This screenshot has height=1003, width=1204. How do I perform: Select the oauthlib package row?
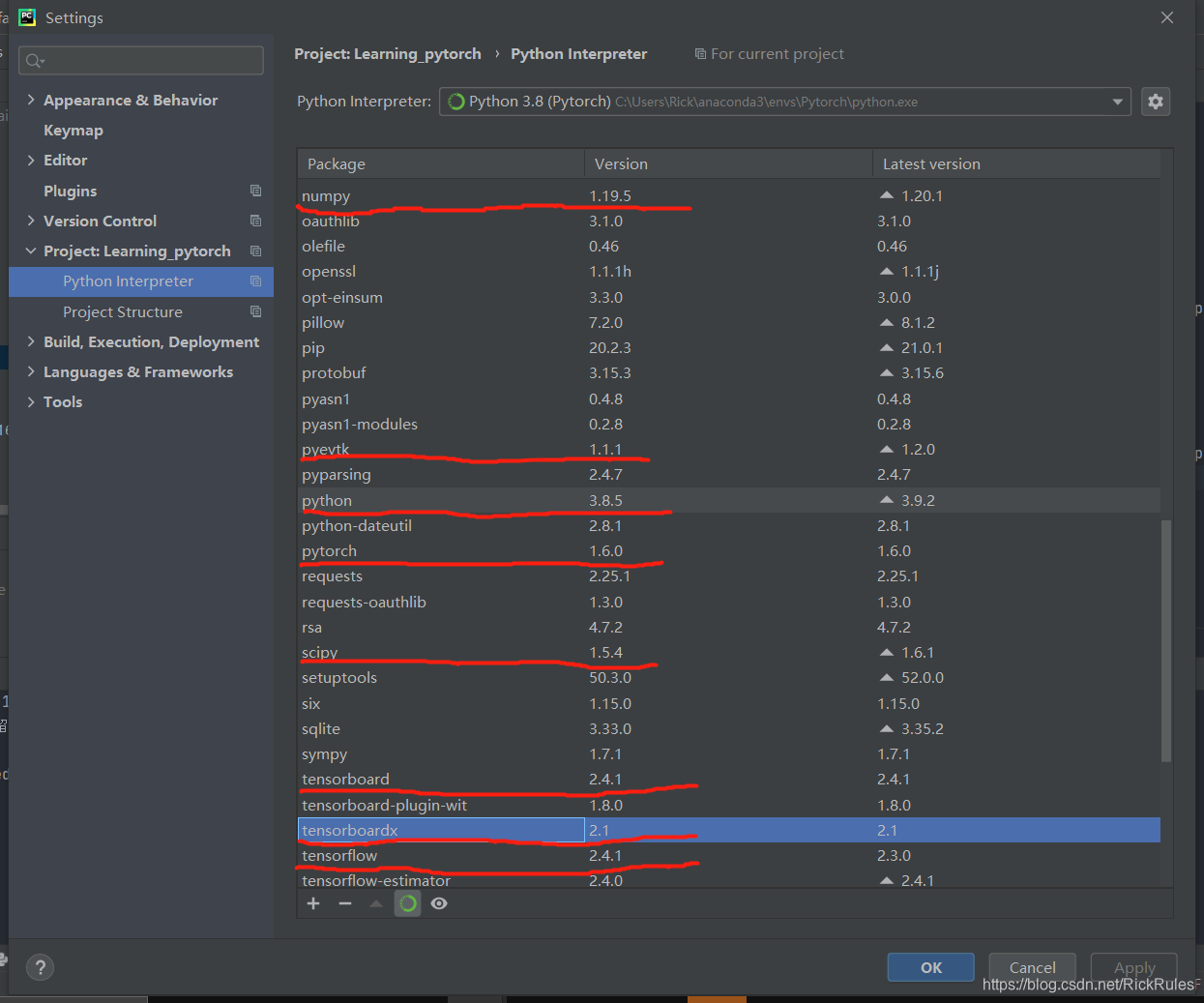coord(729,221)
